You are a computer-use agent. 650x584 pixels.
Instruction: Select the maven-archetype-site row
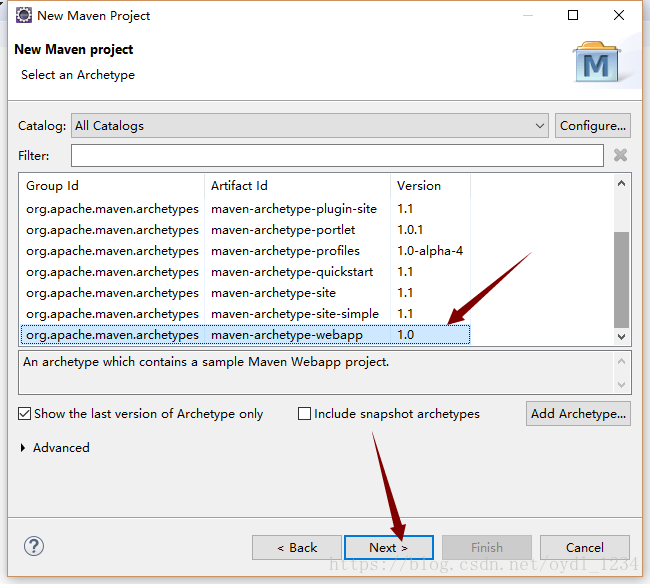tap(245, 293)
